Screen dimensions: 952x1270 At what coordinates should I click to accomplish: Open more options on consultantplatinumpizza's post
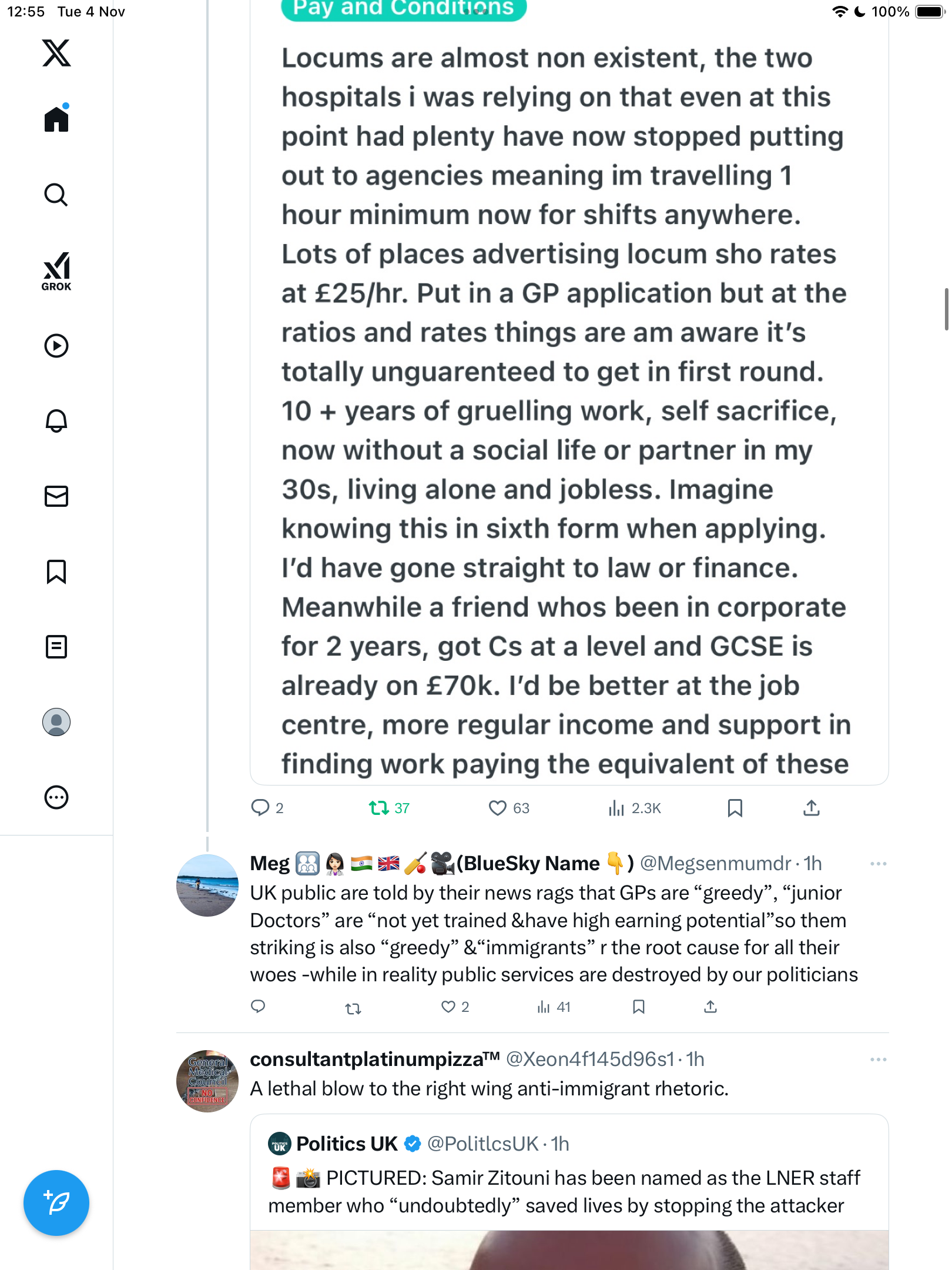(878, 1060)
